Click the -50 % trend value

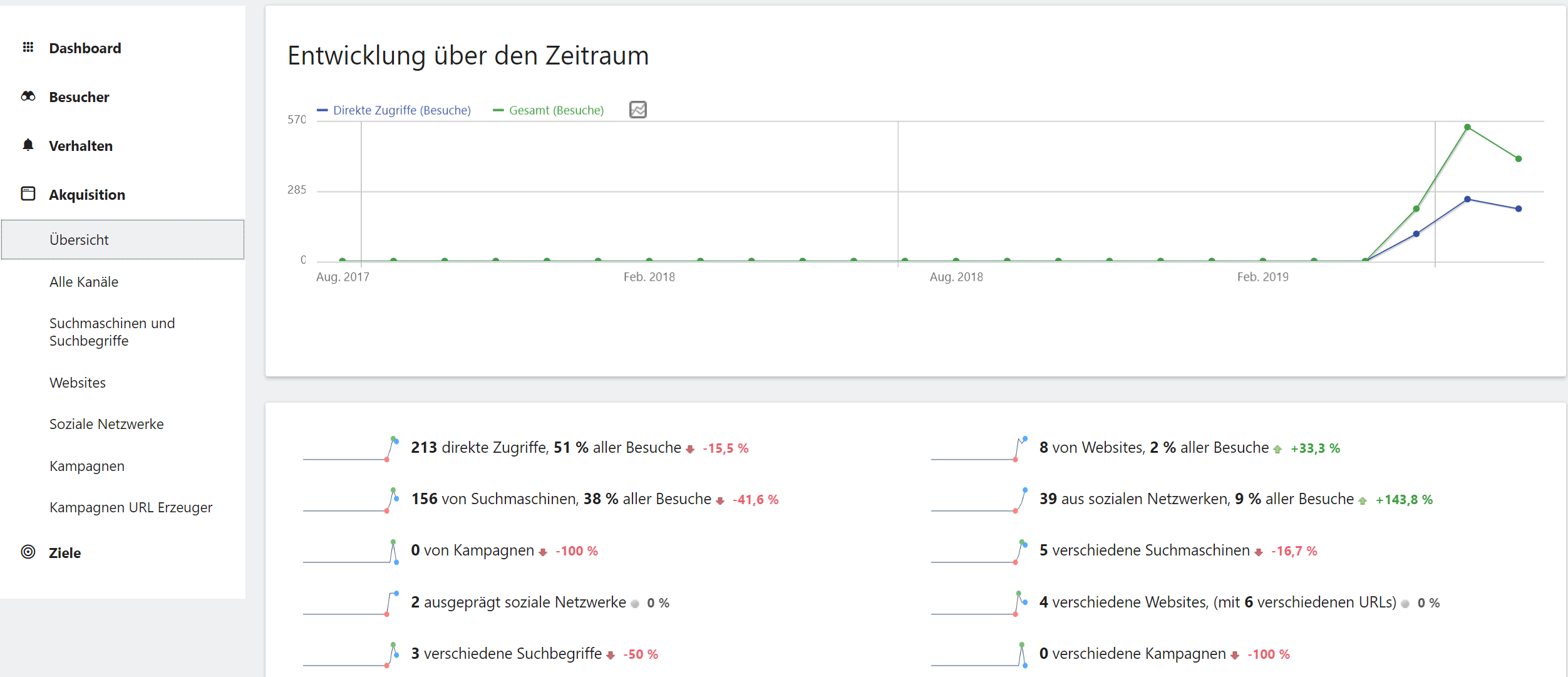(641, 654)
